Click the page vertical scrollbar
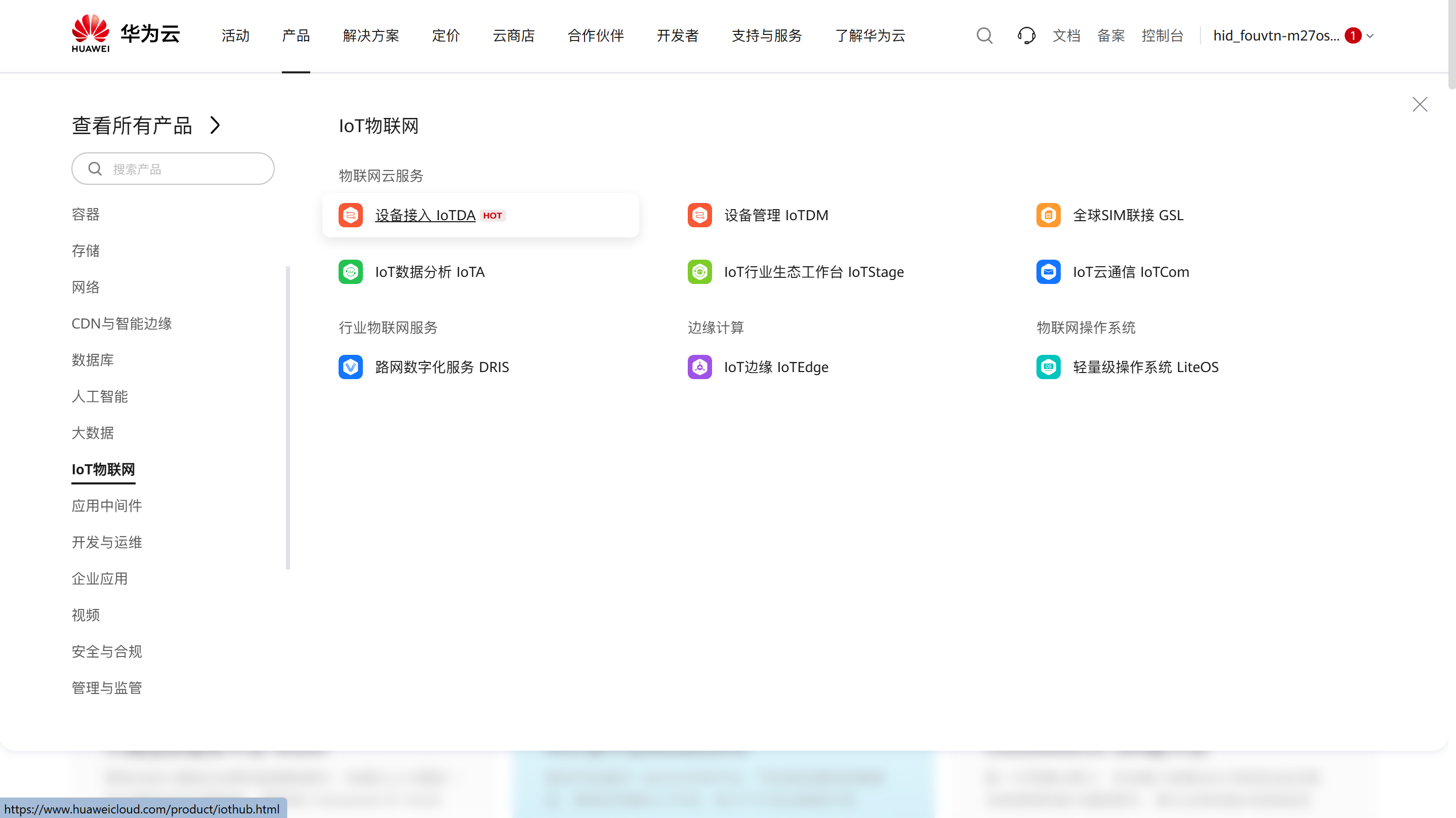 click(x=1451, y=45)
